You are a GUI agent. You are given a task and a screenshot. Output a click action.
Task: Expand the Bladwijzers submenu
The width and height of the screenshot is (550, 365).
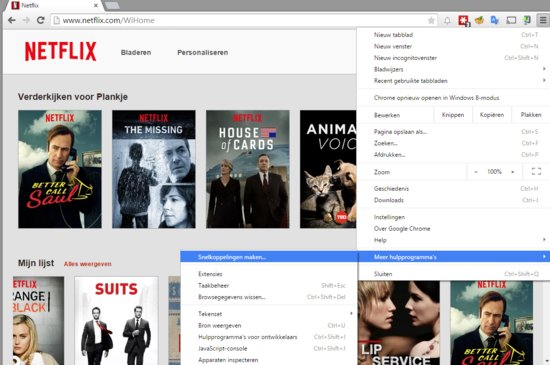click(x=453, y=69)
